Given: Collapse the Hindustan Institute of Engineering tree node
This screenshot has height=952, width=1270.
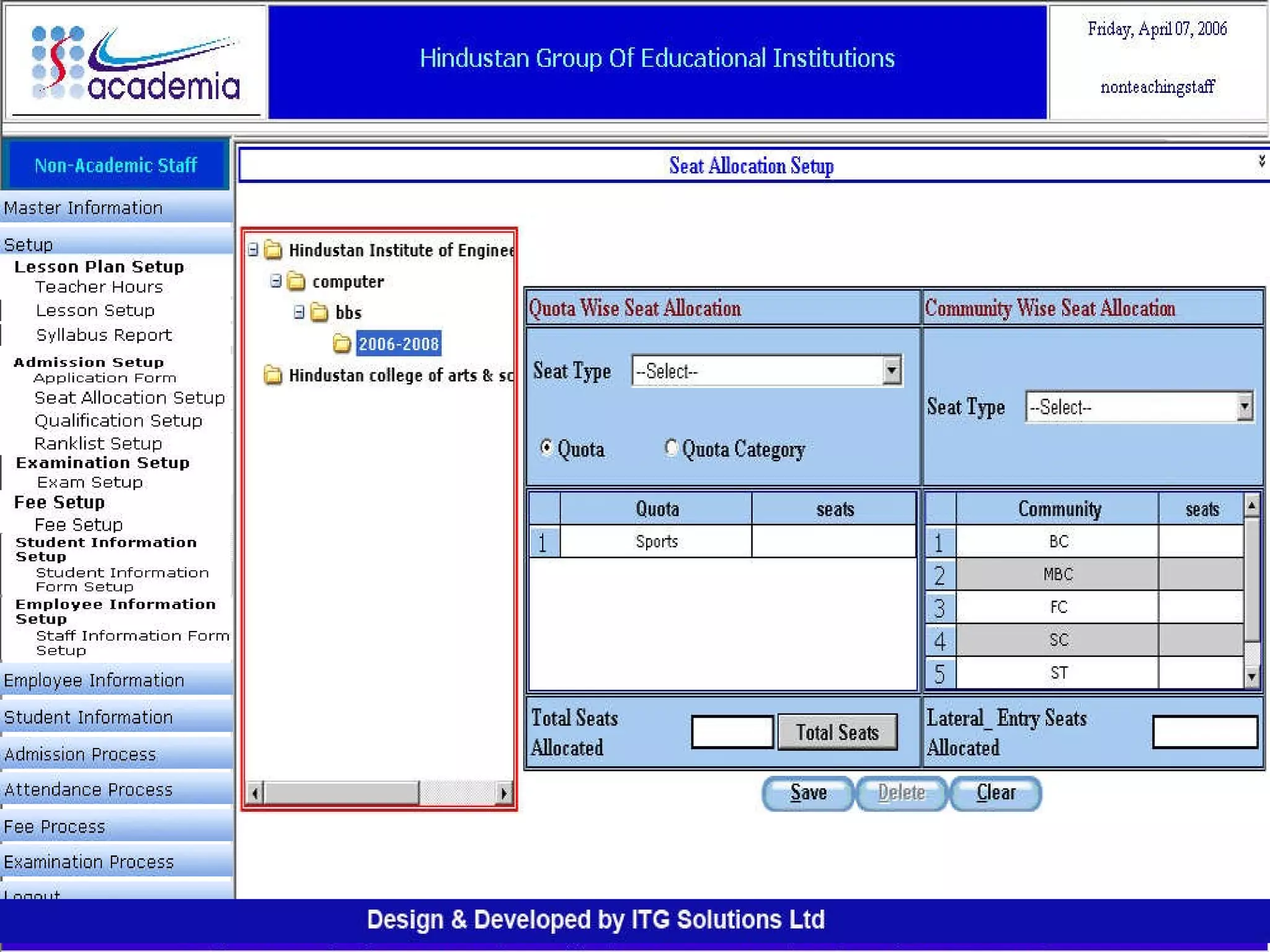Looking at the screenshot, I should coord(253,250).
